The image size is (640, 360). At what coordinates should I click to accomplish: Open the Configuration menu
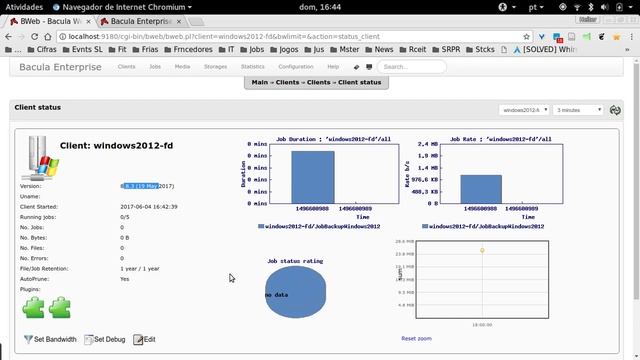[296, 67]
